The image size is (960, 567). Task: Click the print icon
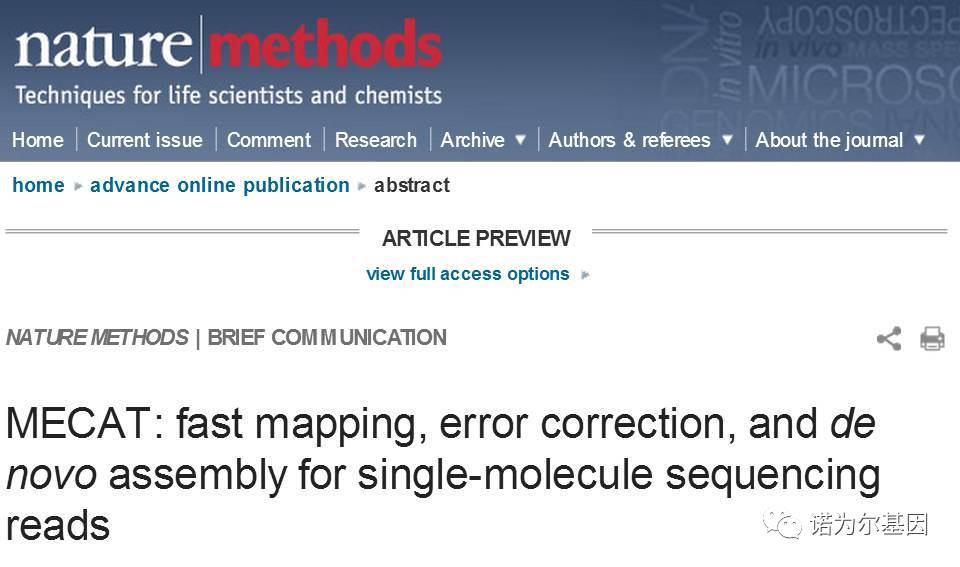point(932,338)
